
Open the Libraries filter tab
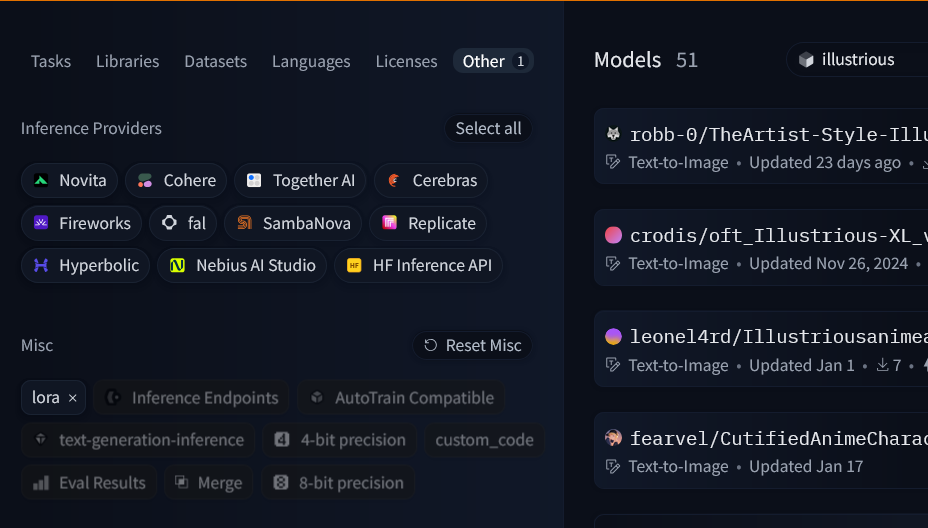(127, 61)
